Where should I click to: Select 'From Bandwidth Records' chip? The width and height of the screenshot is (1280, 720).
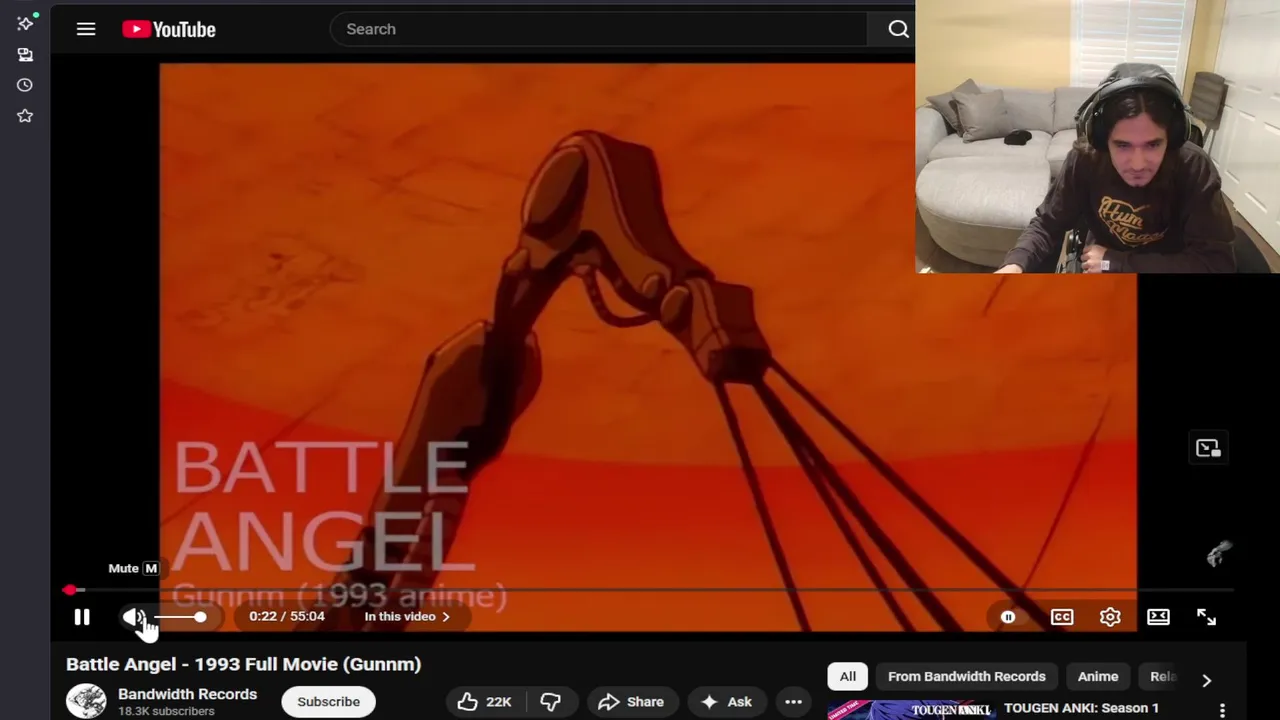tap(966, 676)
